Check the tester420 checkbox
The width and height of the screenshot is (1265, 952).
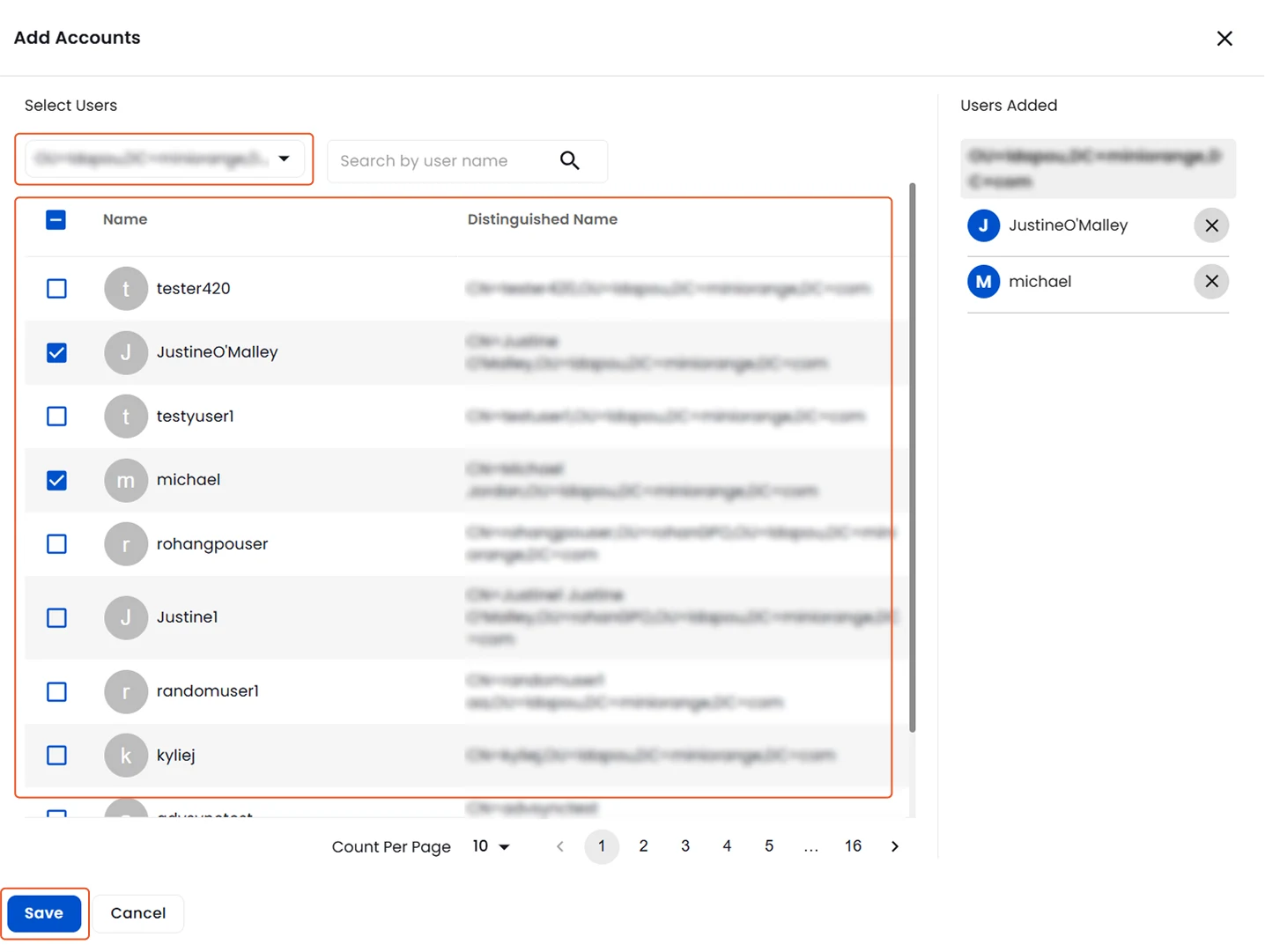55,288
